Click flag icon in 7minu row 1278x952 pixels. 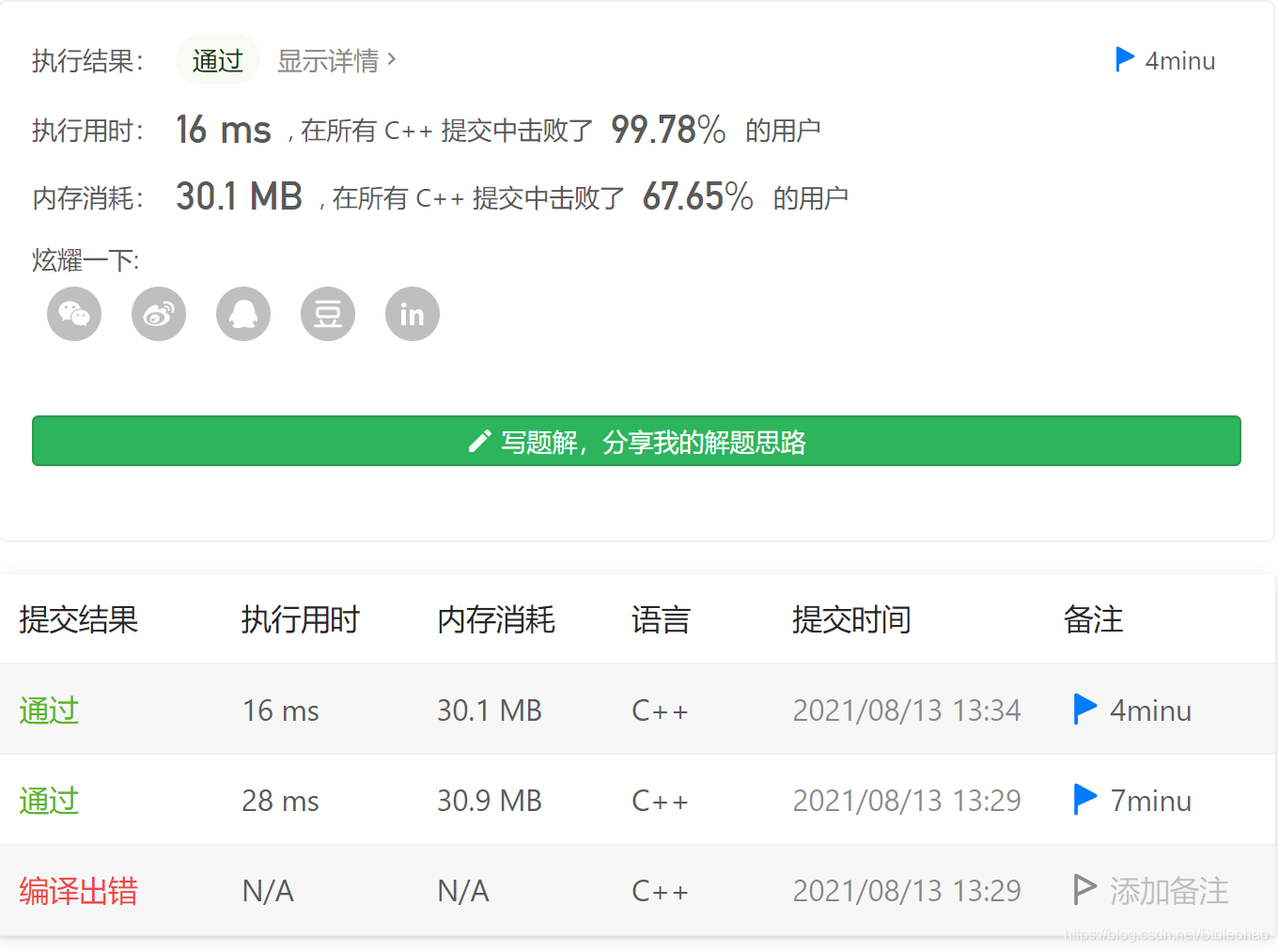point(1084,800)
